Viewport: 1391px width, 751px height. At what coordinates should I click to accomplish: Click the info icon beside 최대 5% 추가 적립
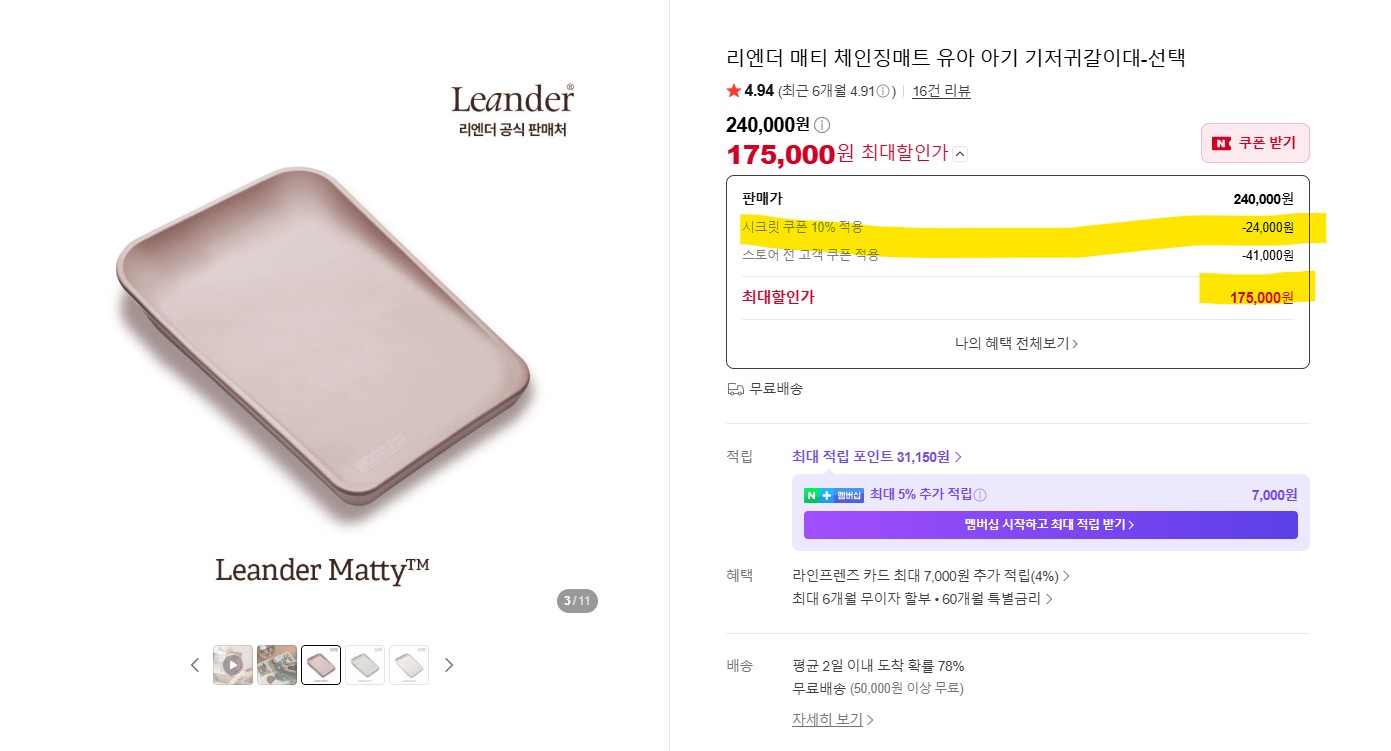pos(980,495)
